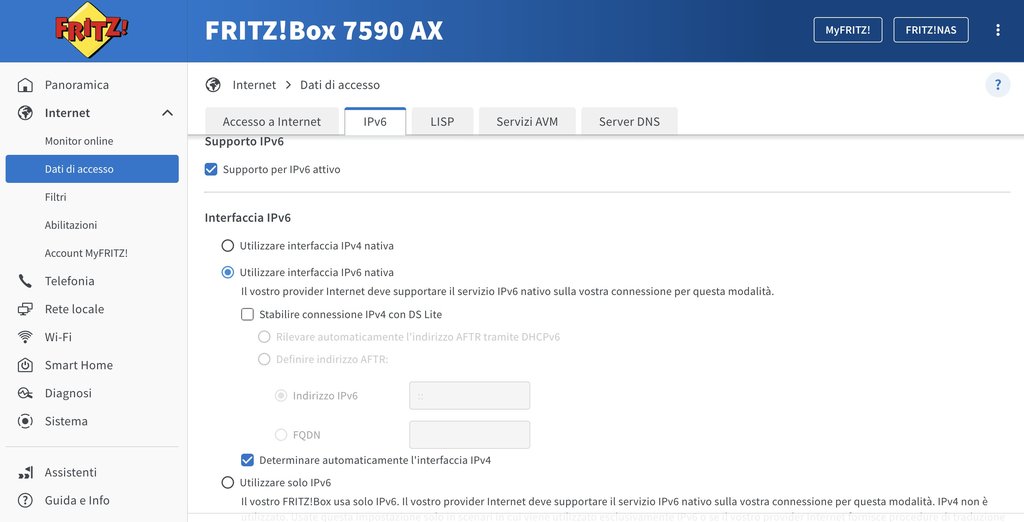Click the Indirizzo IPv6 input field
This screenshot has width=1024, height=522.
tap(470, 396)
